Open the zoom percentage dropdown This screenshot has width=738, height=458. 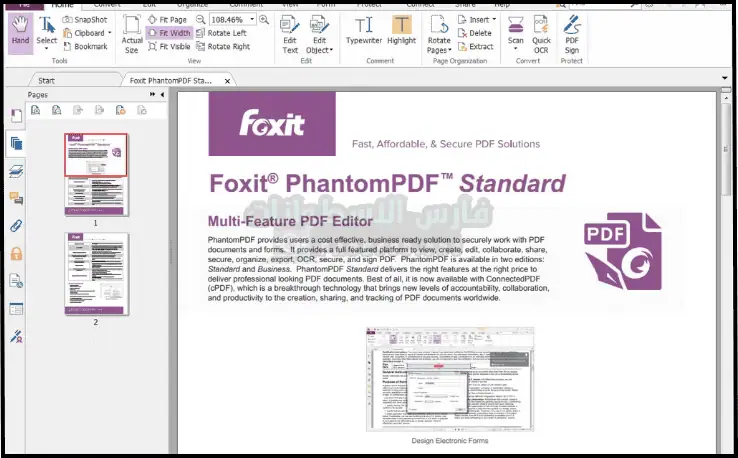(x=251, y=19)
